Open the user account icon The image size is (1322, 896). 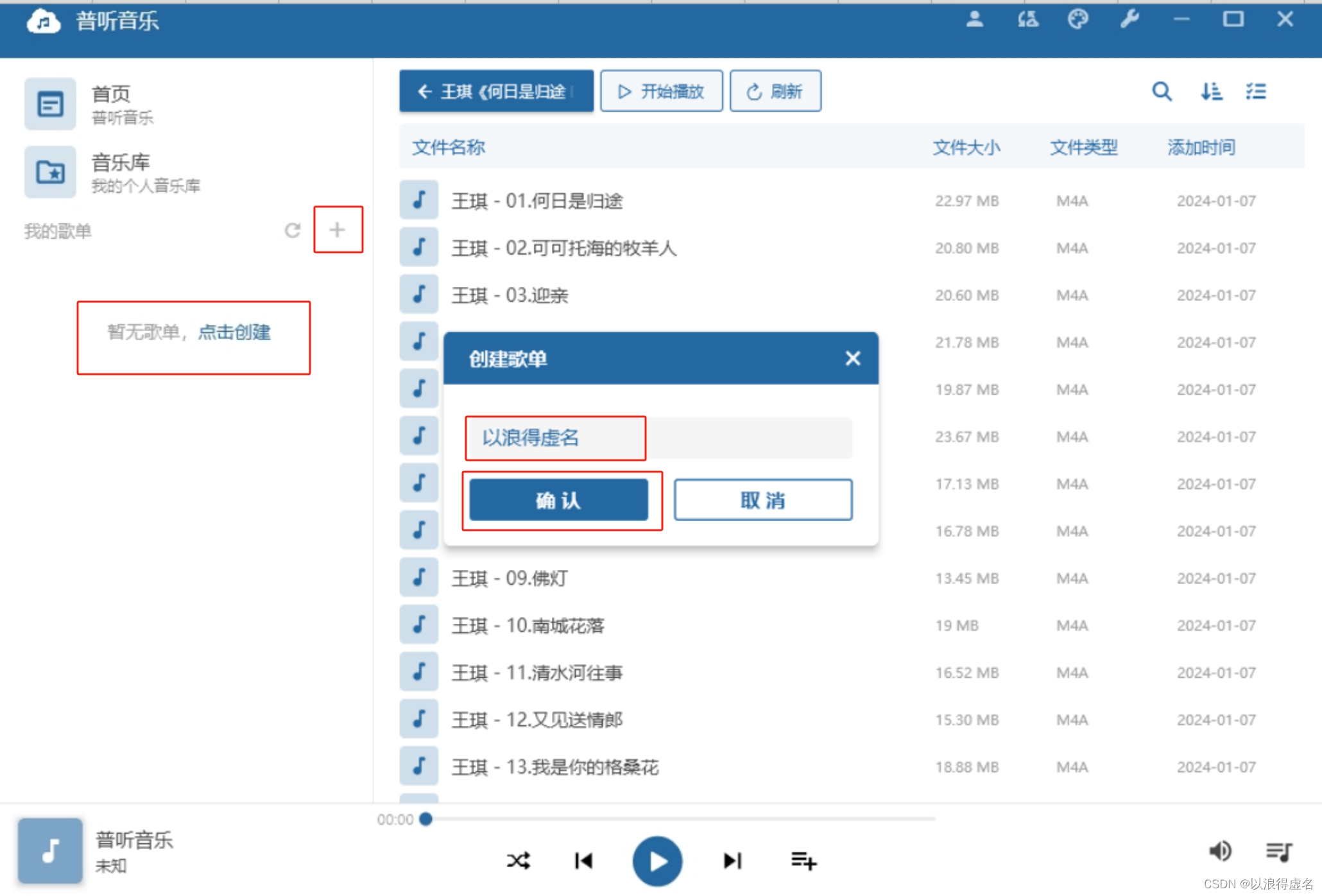[974, 19]
